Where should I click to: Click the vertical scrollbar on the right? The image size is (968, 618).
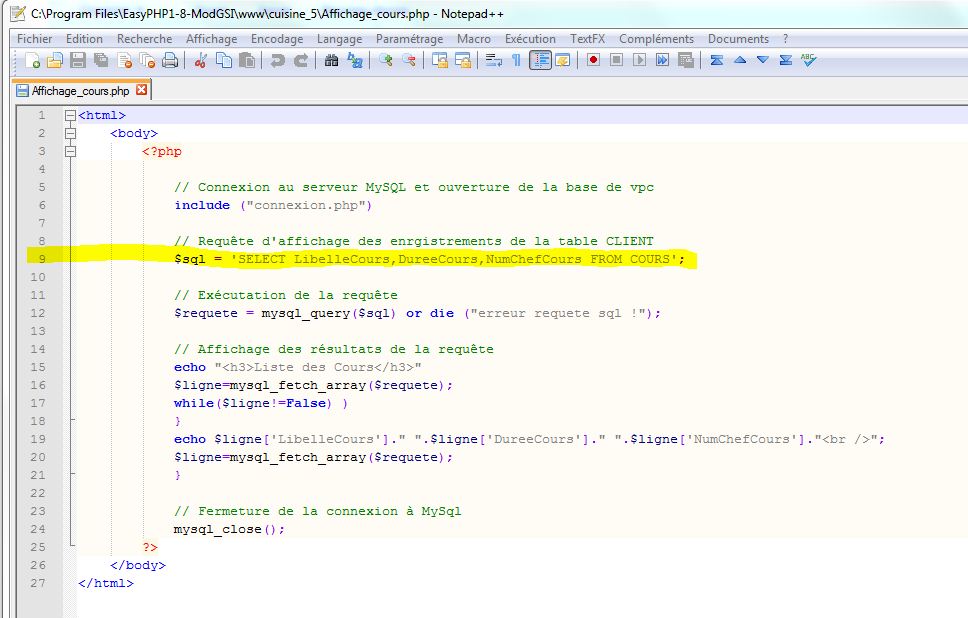click(x=961, y=300)
